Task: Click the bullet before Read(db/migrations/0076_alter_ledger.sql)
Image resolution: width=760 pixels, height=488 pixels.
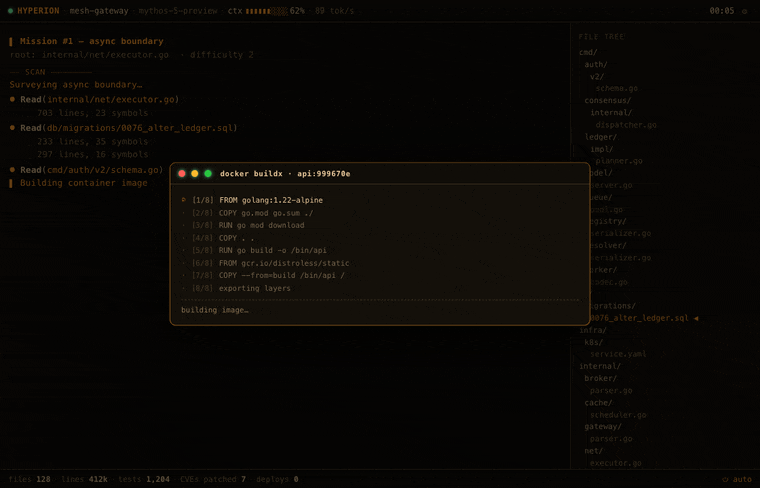Action: pos(13,128)
